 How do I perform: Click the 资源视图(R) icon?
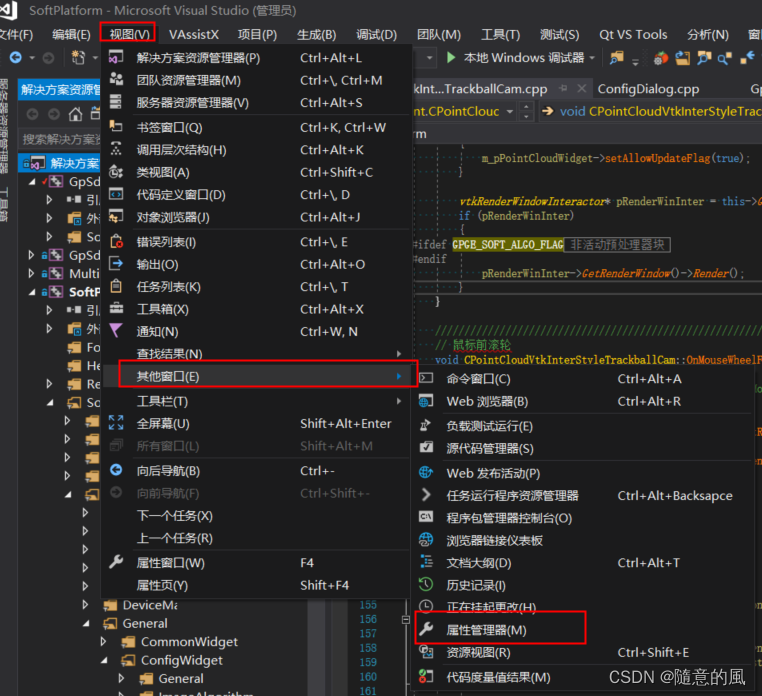pyautogui.click(x=426, y=652)
